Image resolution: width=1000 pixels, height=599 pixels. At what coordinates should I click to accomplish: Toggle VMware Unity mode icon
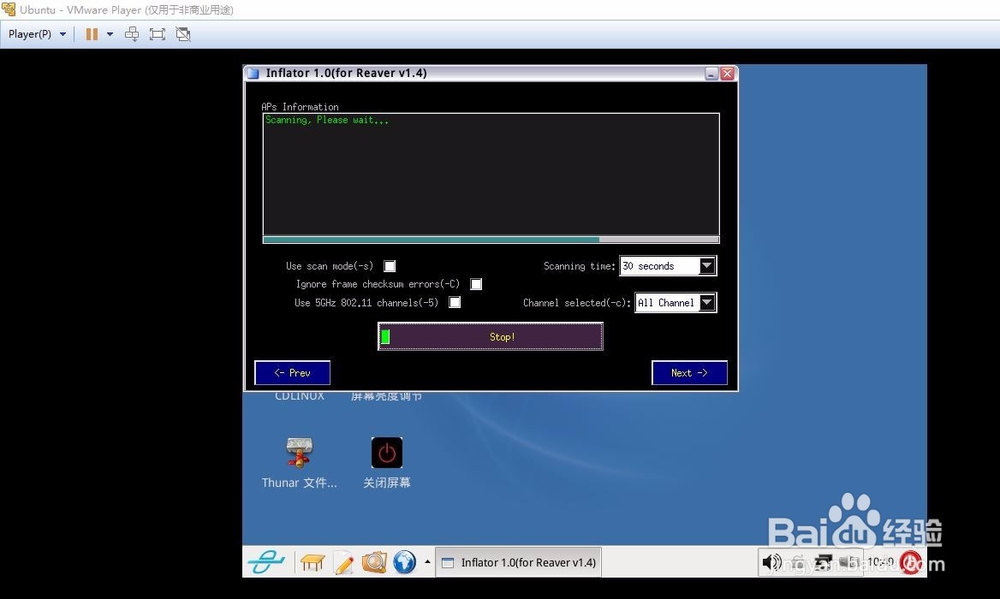click(x=183, y=34)
